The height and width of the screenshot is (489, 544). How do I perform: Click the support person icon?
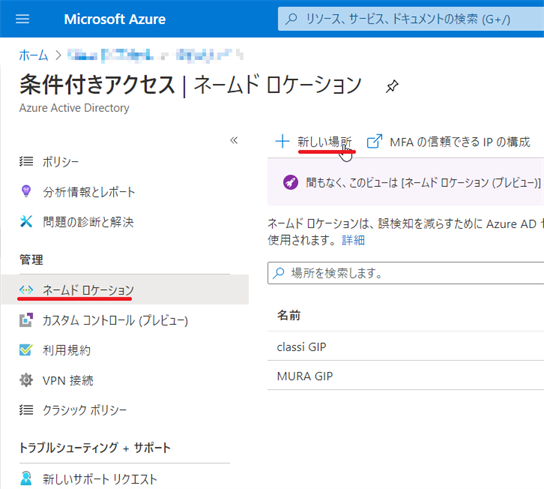26,478
